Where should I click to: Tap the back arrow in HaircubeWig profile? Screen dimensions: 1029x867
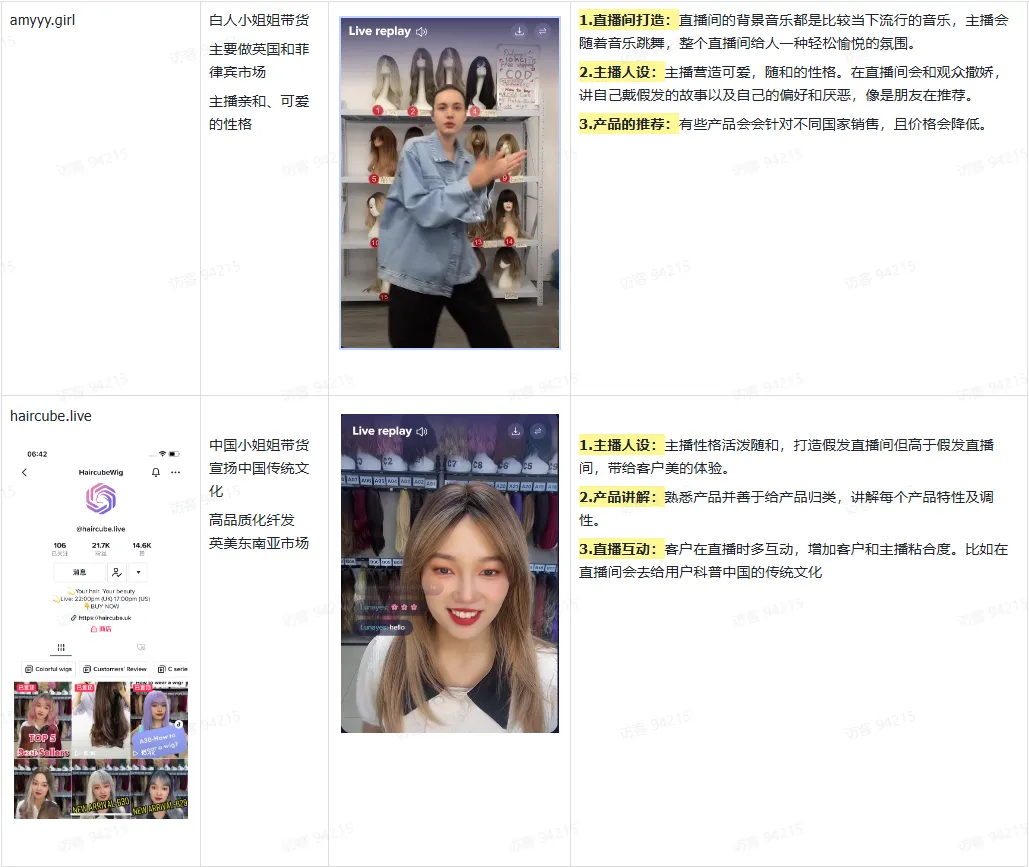tap(24, 473)
